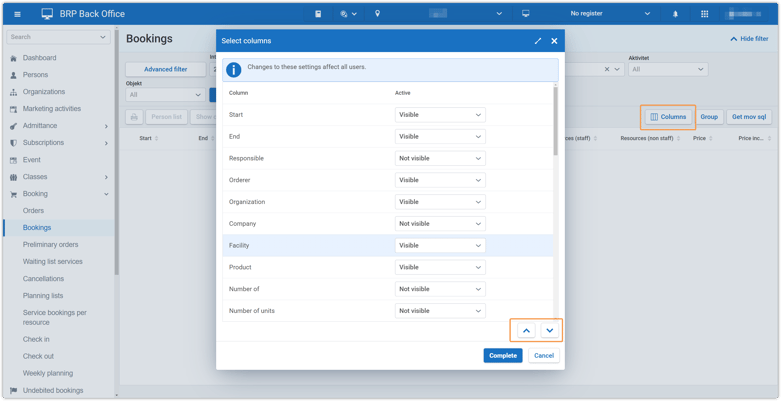This screenshot has width=781, height=401.
Task: Click the Hide filter link
Action: tap(750, 39)
